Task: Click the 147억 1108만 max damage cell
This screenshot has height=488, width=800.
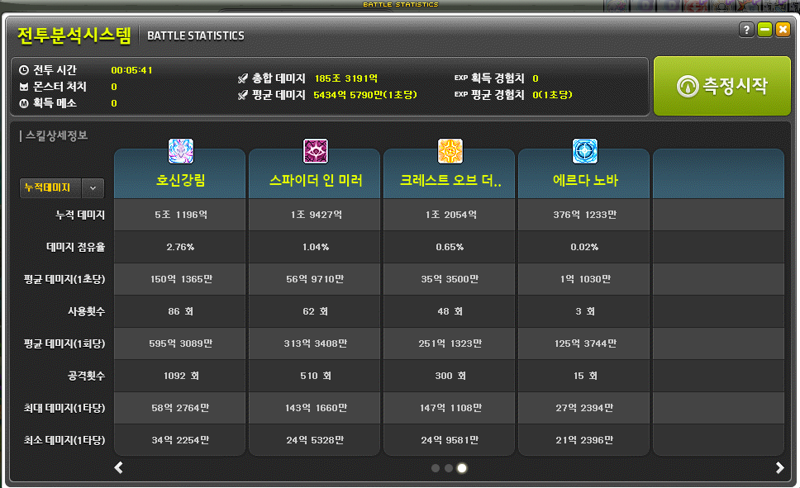Action: pyautogui.click(x=449, y=408)
